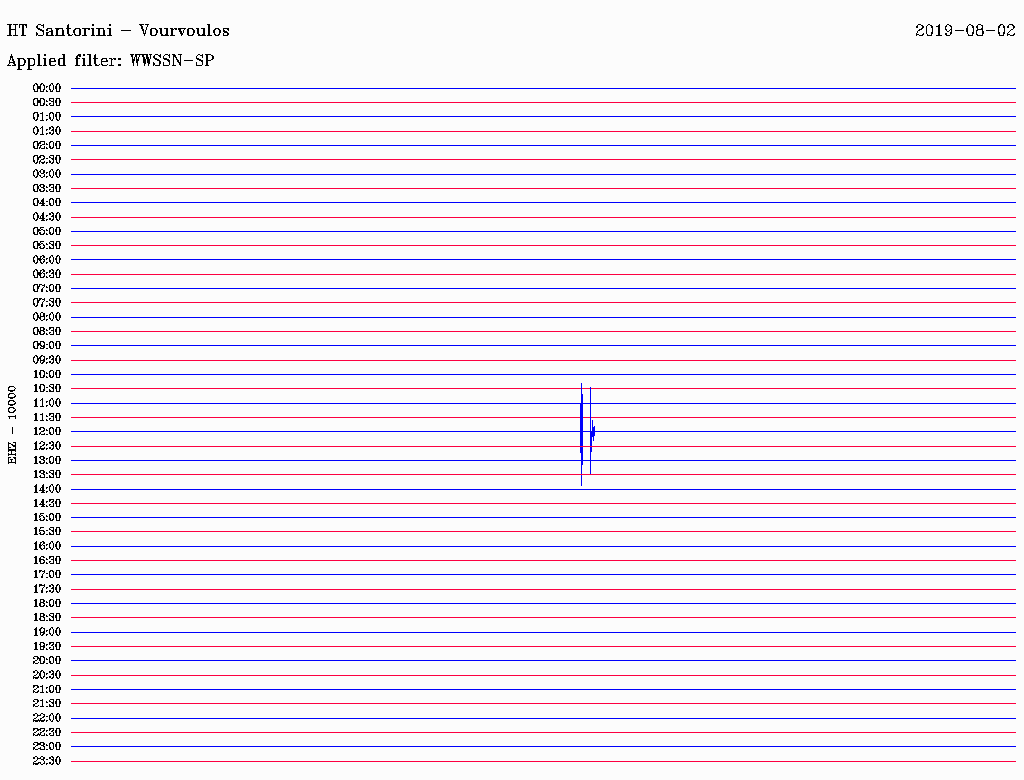The image size is (1024, 780).
Task: Click the 17:00 time label
Action: [47, 575]
